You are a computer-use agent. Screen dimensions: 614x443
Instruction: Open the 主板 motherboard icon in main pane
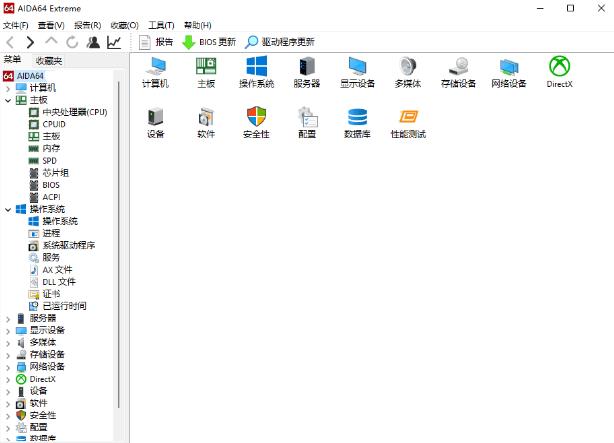click(x=206, y=72)
